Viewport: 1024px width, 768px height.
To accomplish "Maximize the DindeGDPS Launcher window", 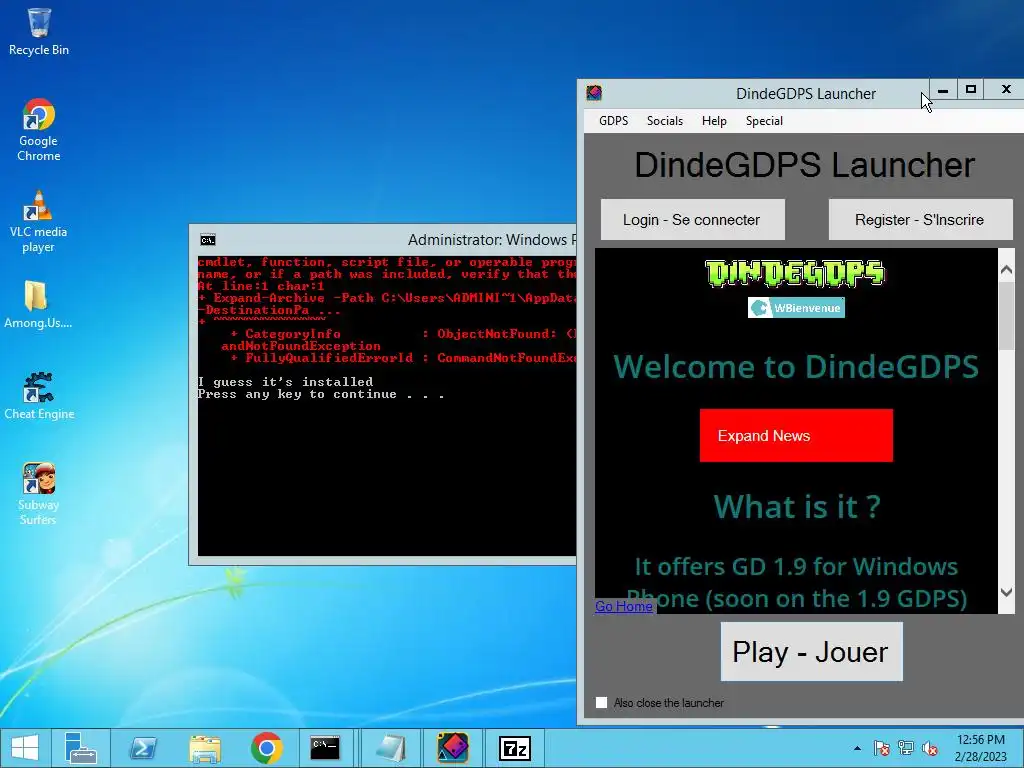I will (971, 90).
